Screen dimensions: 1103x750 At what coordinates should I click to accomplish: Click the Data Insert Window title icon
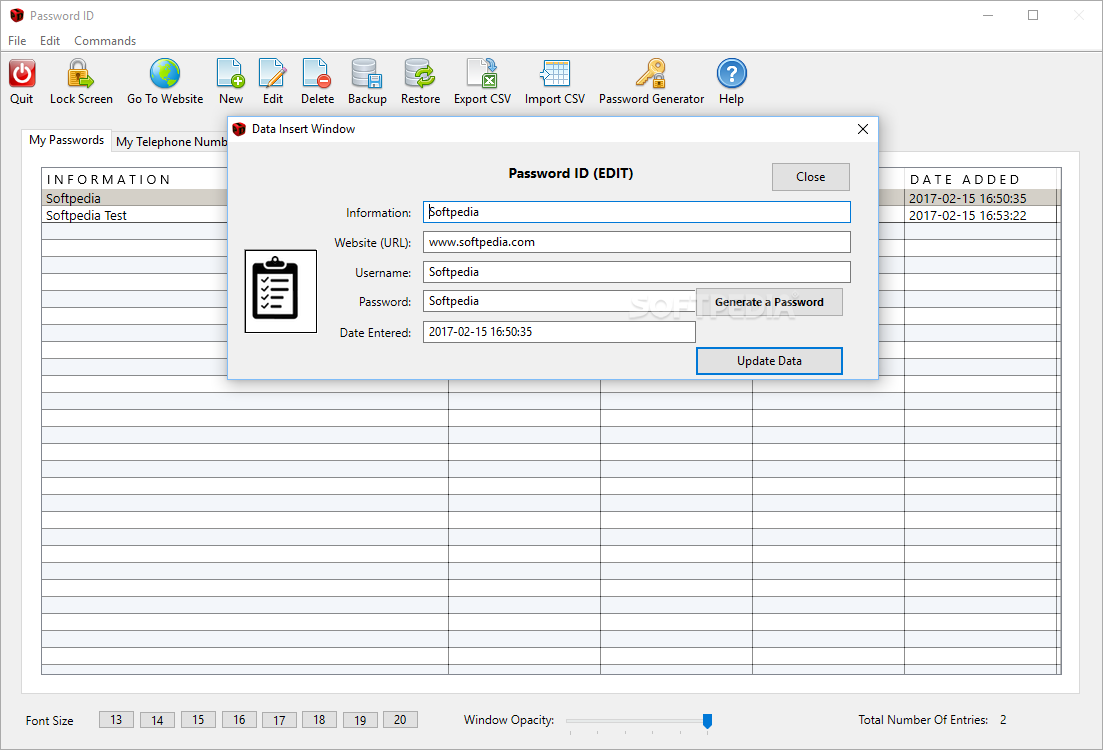[x=239, y=129]
